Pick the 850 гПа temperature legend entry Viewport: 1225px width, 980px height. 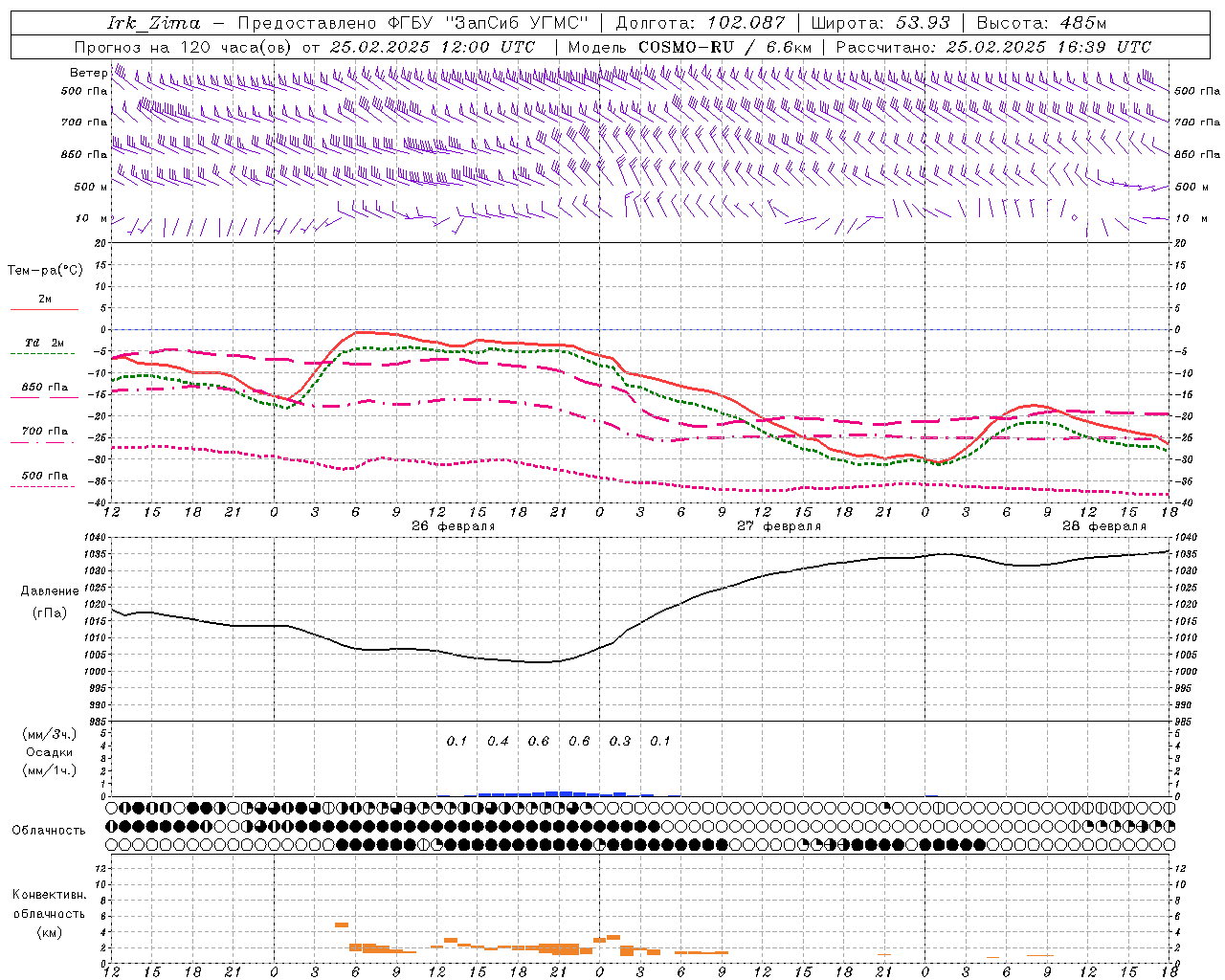(x=44, y=388)
